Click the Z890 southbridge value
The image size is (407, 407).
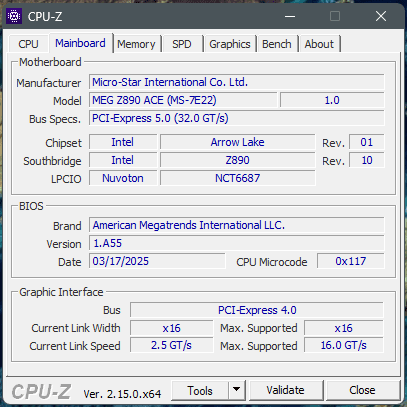tap(237, 160)
